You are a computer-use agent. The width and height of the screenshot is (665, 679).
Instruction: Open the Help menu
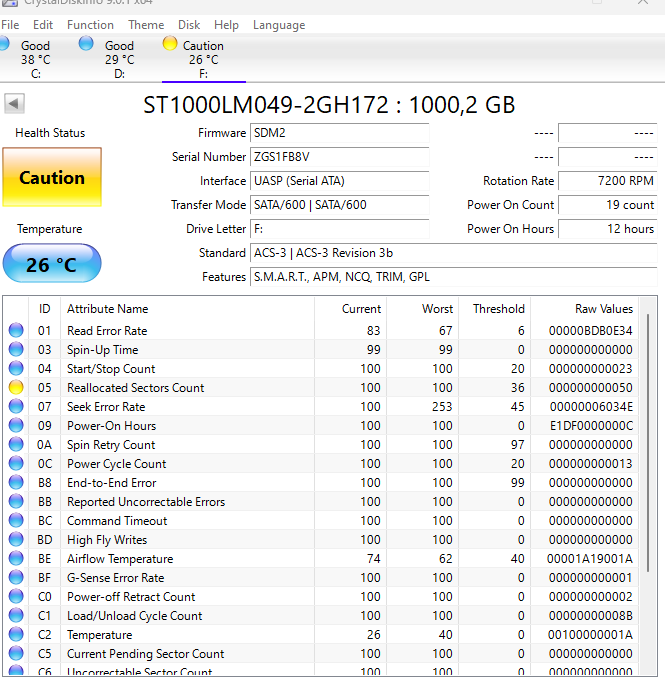point(226,25)
